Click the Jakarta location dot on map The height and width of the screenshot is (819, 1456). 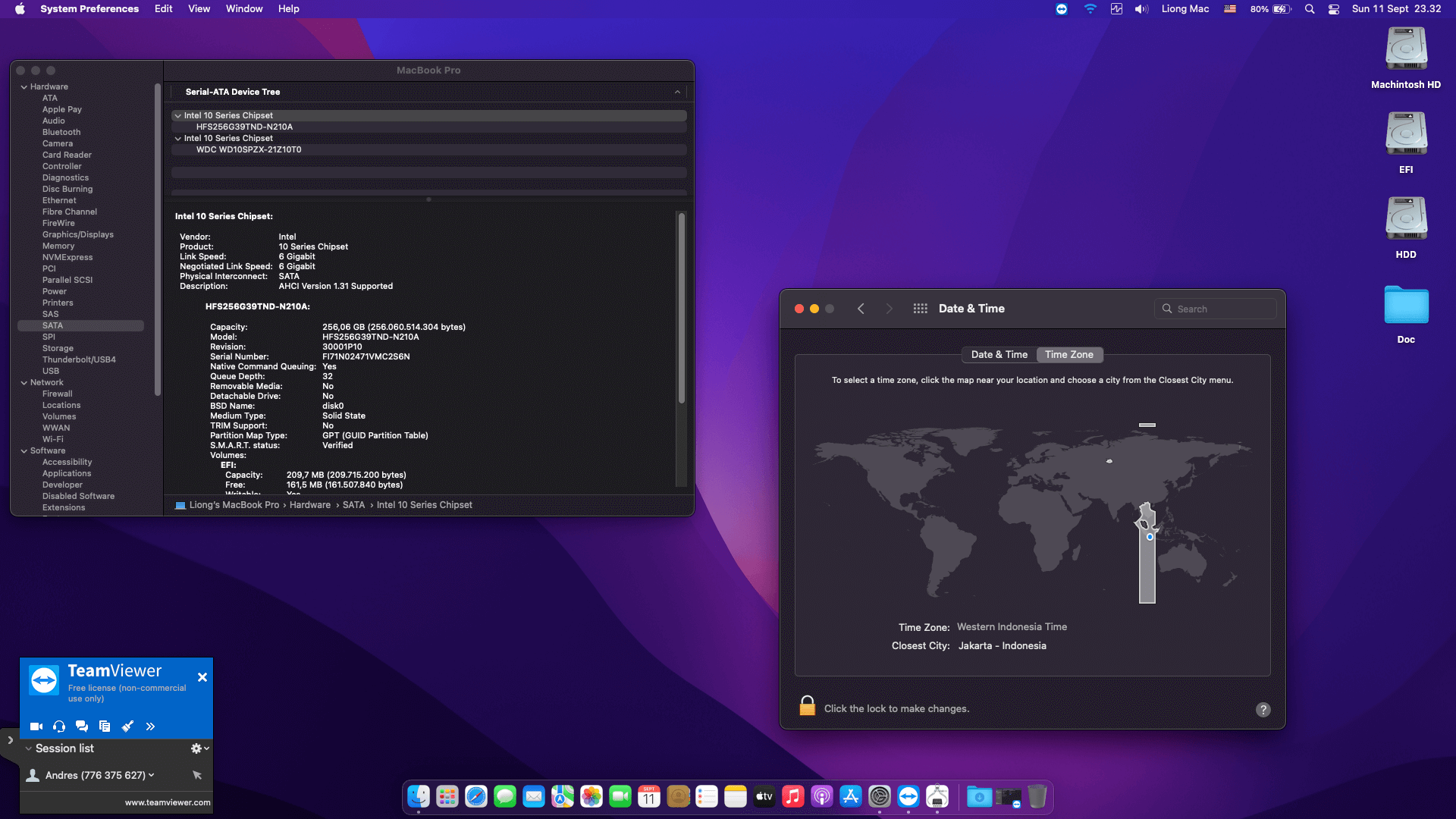(1150, 537)
